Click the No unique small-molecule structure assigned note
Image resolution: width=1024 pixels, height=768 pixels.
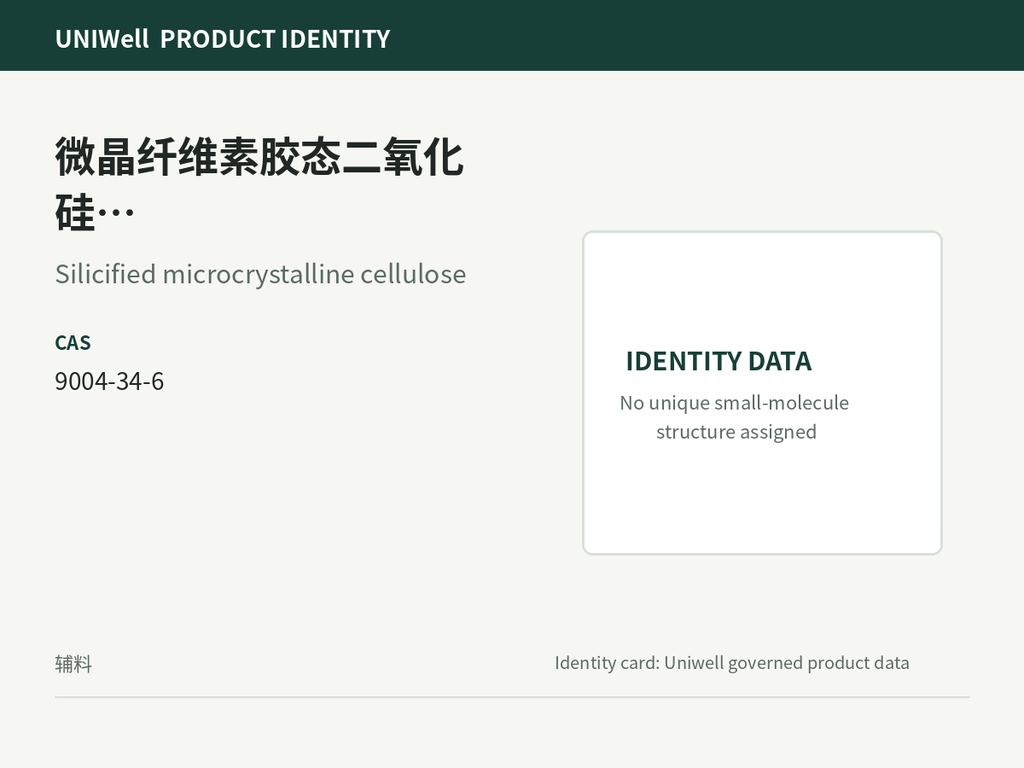coord(735,417)
